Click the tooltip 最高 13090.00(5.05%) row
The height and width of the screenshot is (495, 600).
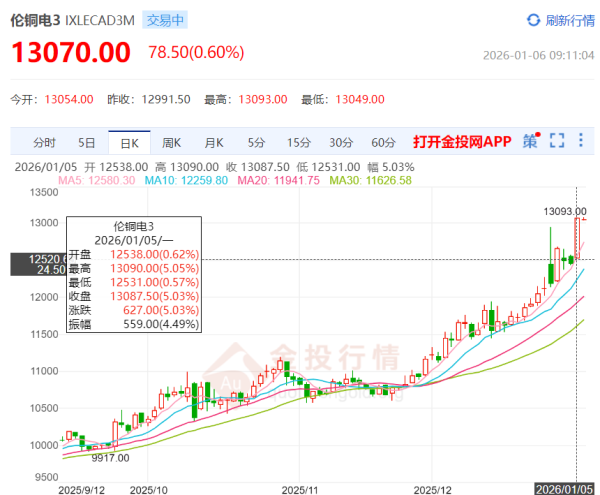click(x=134, y=268)
